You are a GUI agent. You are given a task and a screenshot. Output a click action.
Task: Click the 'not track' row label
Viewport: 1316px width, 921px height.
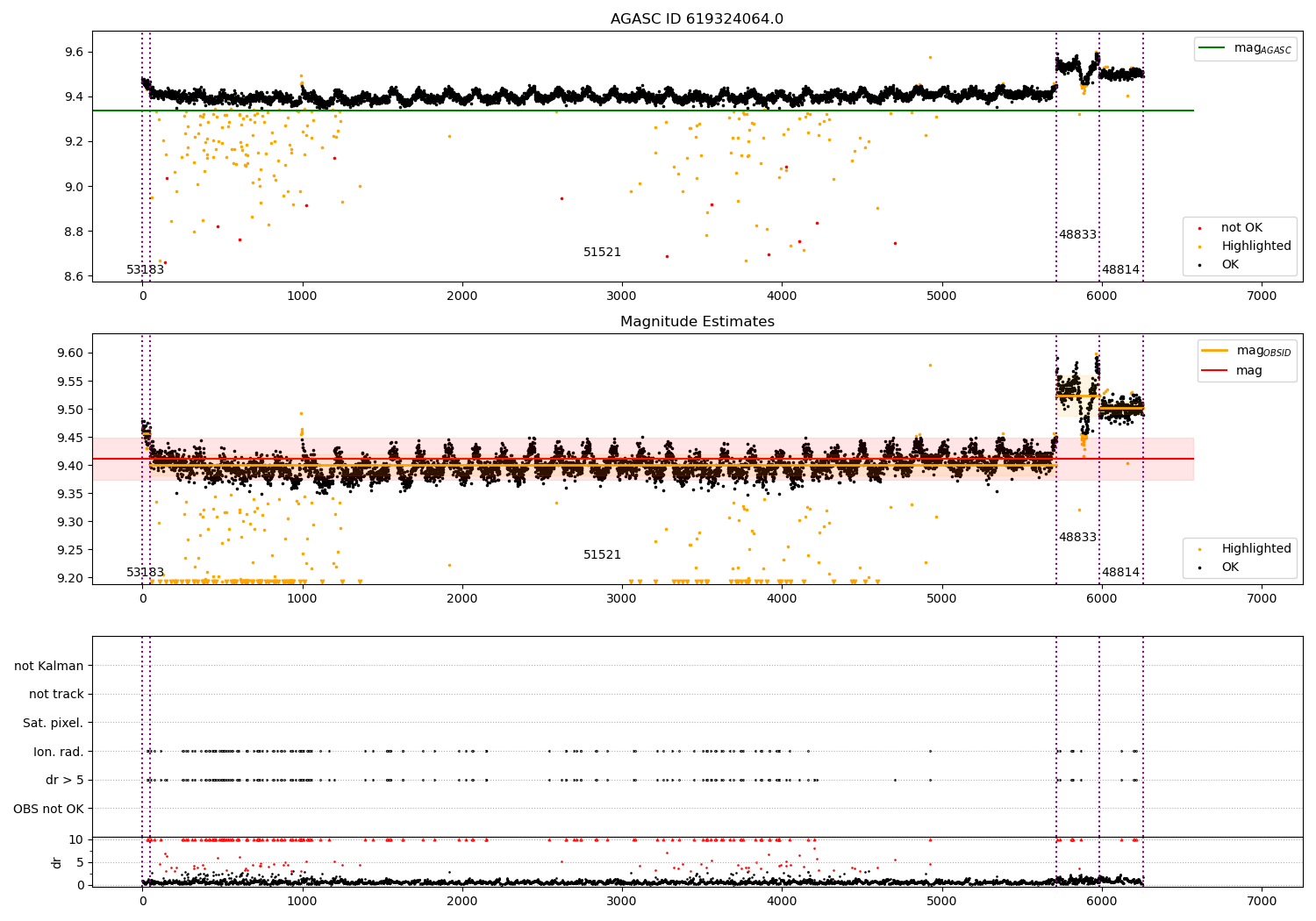point(56,695)
